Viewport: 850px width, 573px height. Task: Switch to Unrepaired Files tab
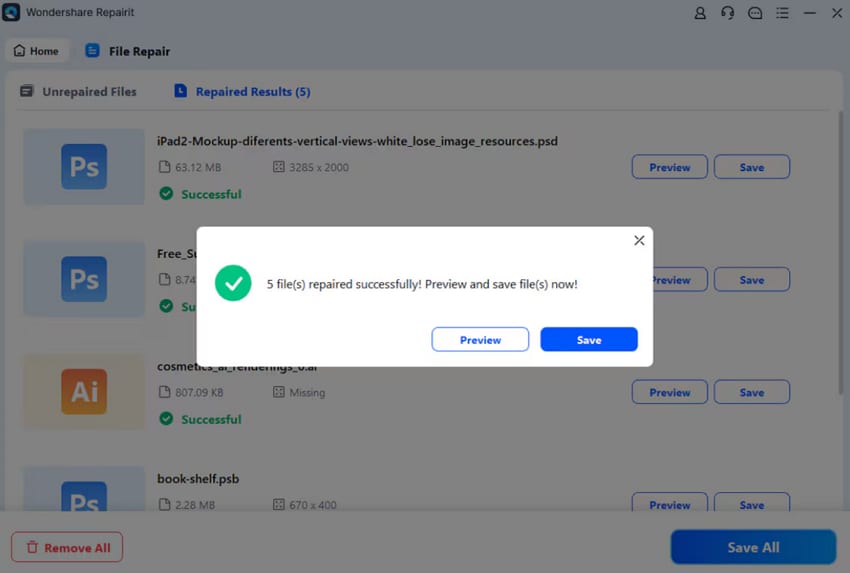tap(78, 92)
